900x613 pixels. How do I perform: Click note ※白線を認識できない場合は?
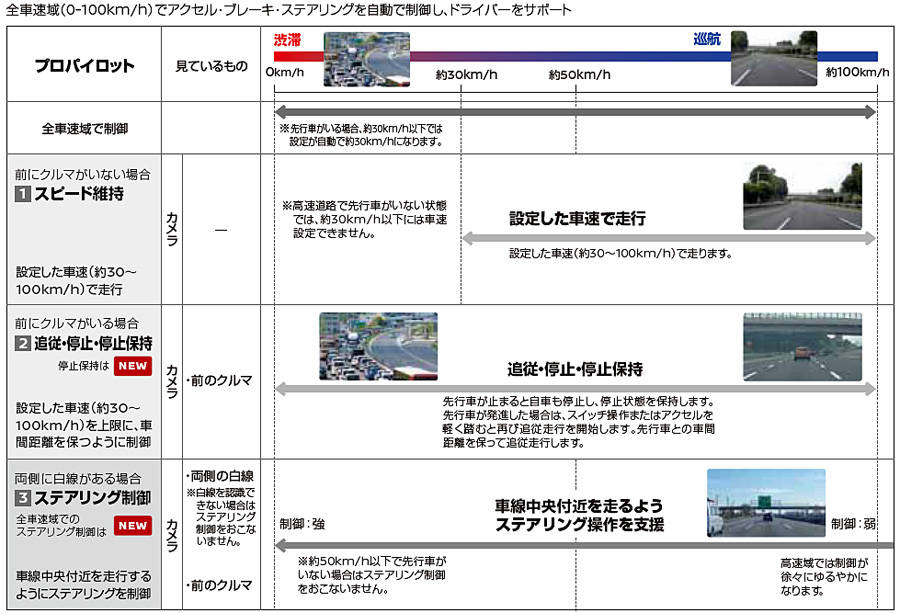pyautogui.click(x=221, y=517)
